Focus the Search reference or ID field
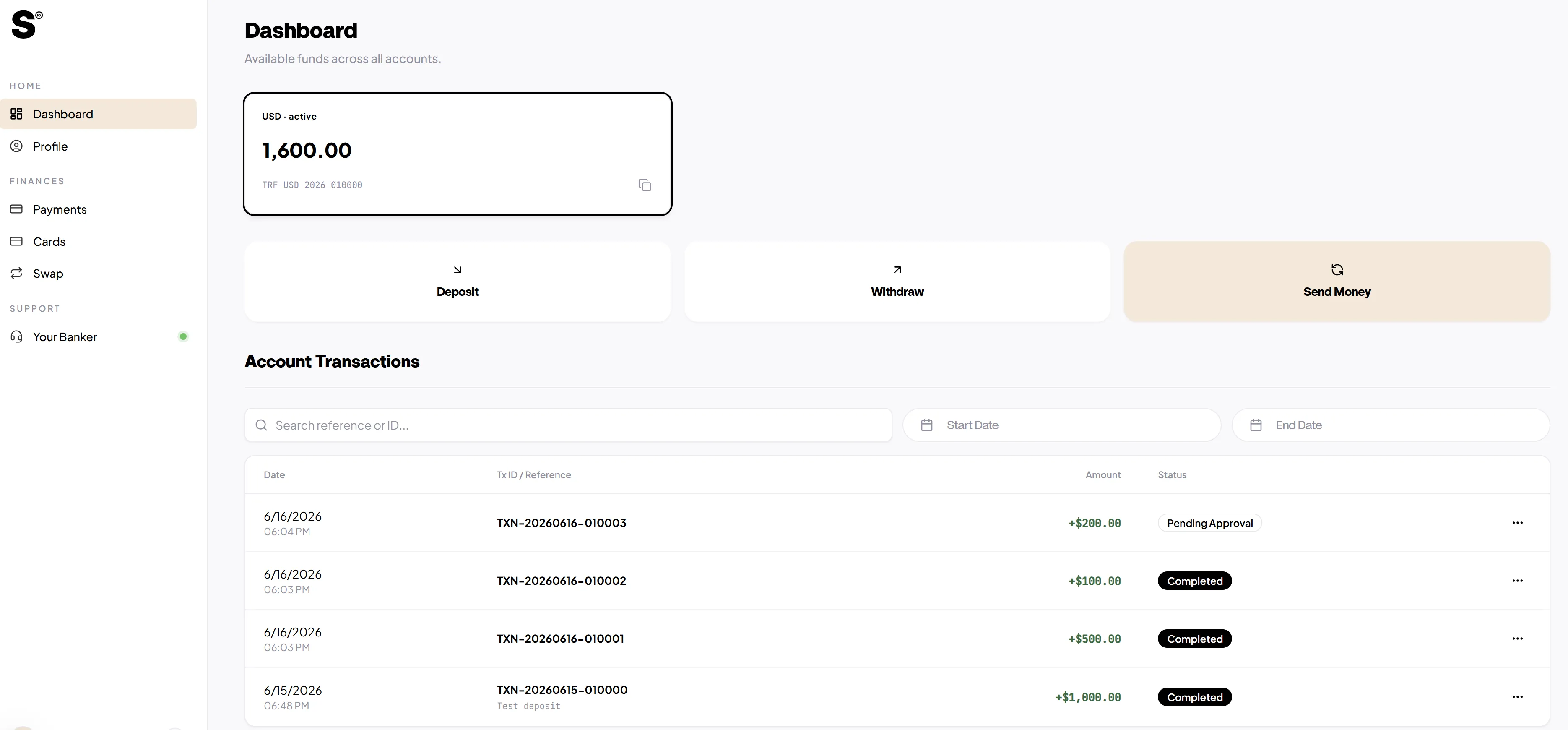1568x730 pixels. (569, 425)
